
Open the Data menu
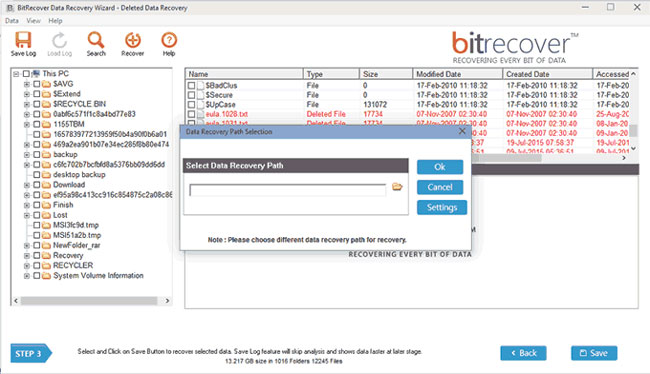[12, 21]
